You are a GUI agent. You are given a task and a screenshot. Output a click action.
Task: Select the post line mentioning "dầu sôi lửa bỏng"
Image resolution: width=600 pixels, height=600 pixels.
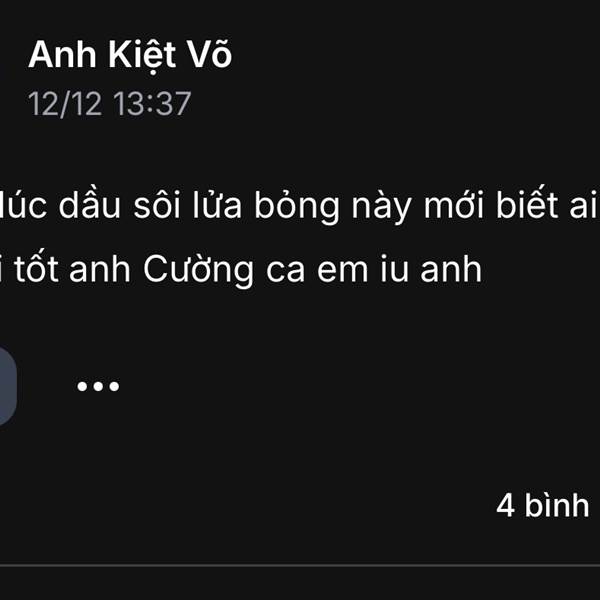coord(300,206)
